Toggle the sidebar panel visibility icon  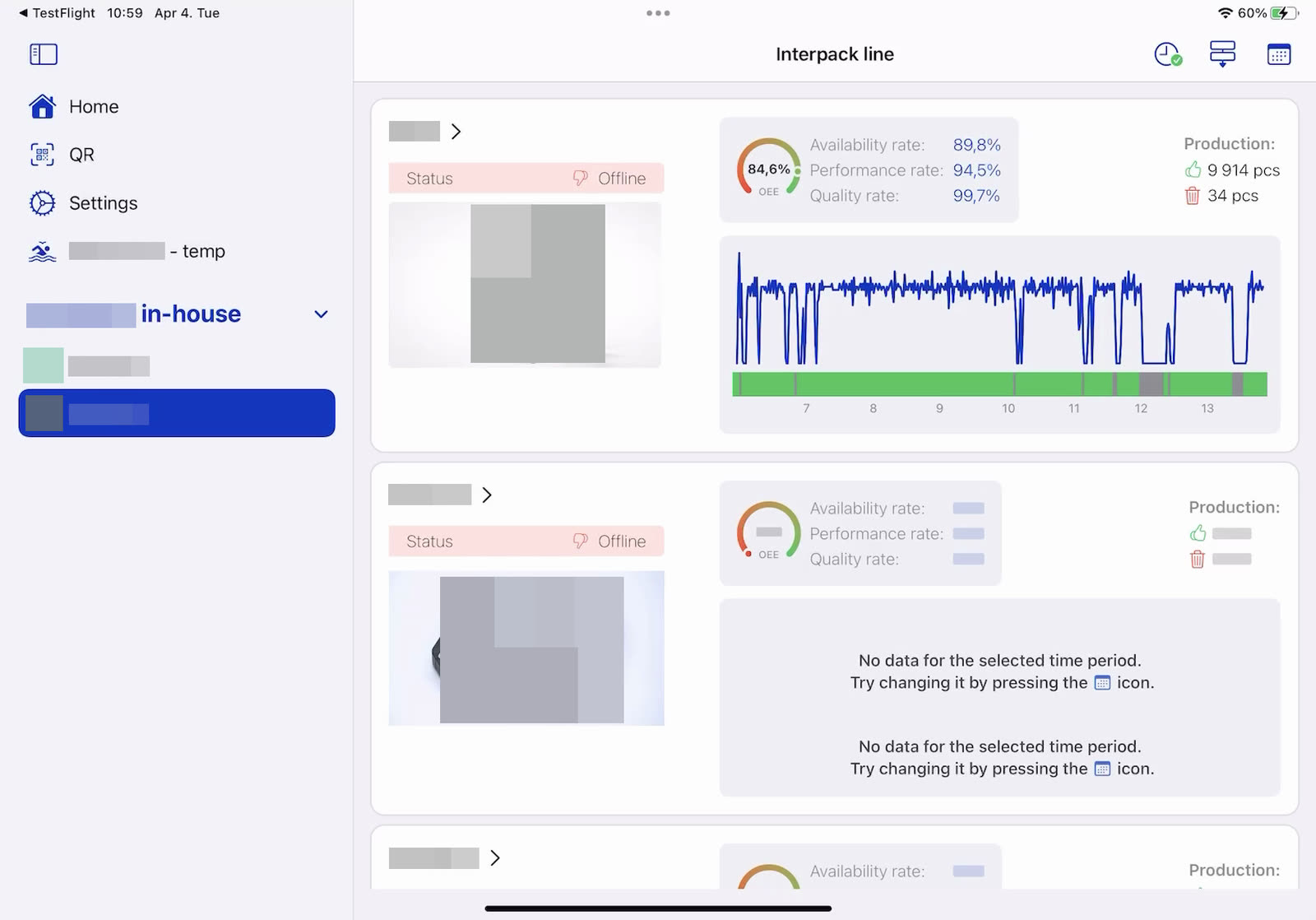(x=43, y=53)
